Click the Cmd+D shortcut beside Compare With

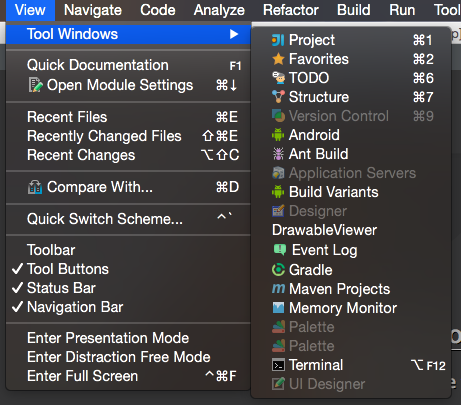click(227, 187)
